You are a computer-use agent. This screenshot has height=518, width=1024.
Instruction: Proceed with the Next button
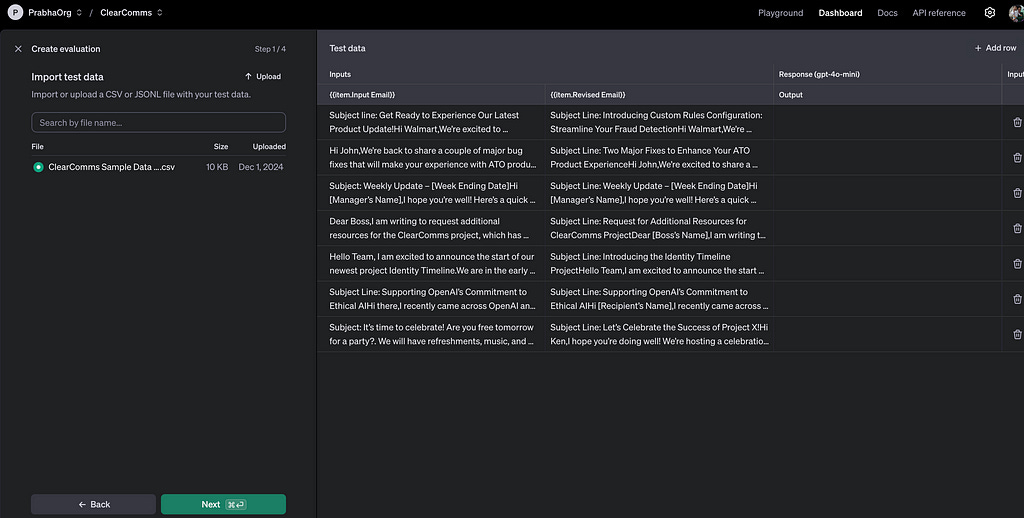coord(223,504)
